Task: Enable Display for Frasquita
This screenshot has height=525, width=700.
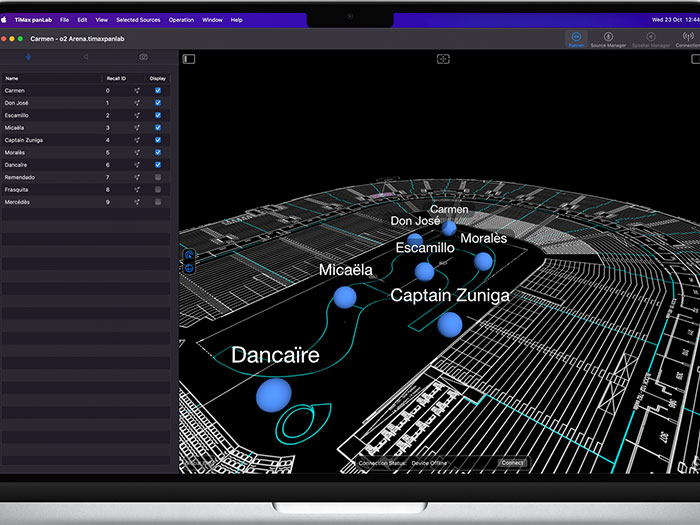Action: [158, 189]
